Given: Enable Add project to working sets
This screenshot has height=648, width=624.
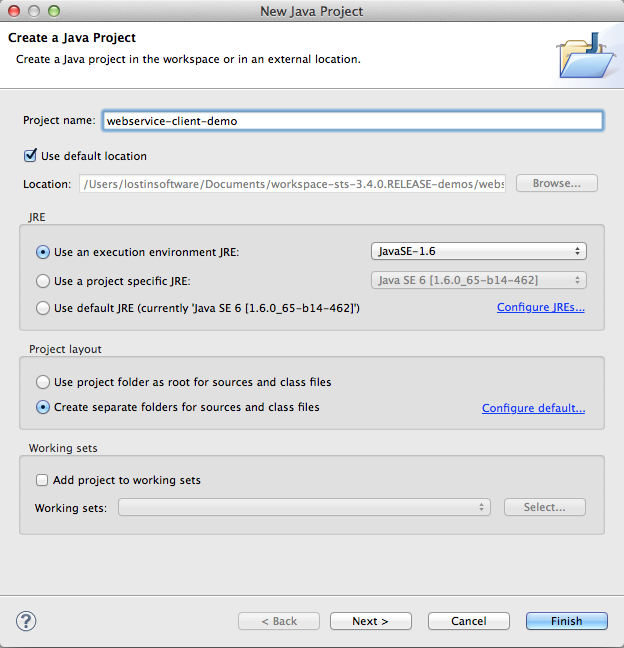Looking at the screenshot, I should click(42, 480).
